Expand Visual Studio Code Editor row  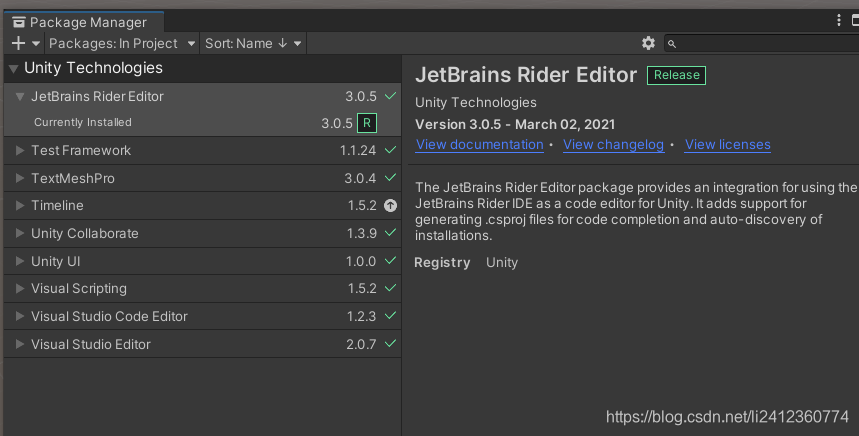20,316
